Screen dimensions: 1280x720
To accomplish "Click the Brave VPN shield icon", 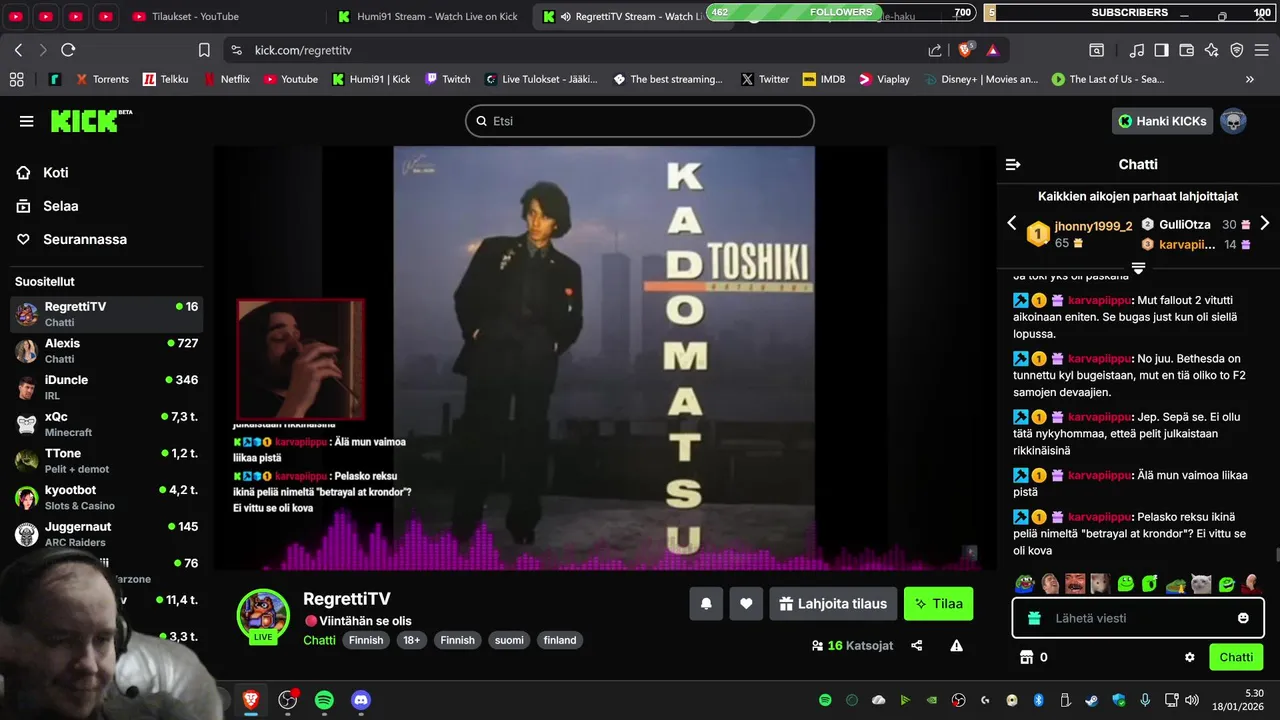I will coord(1236,50).
